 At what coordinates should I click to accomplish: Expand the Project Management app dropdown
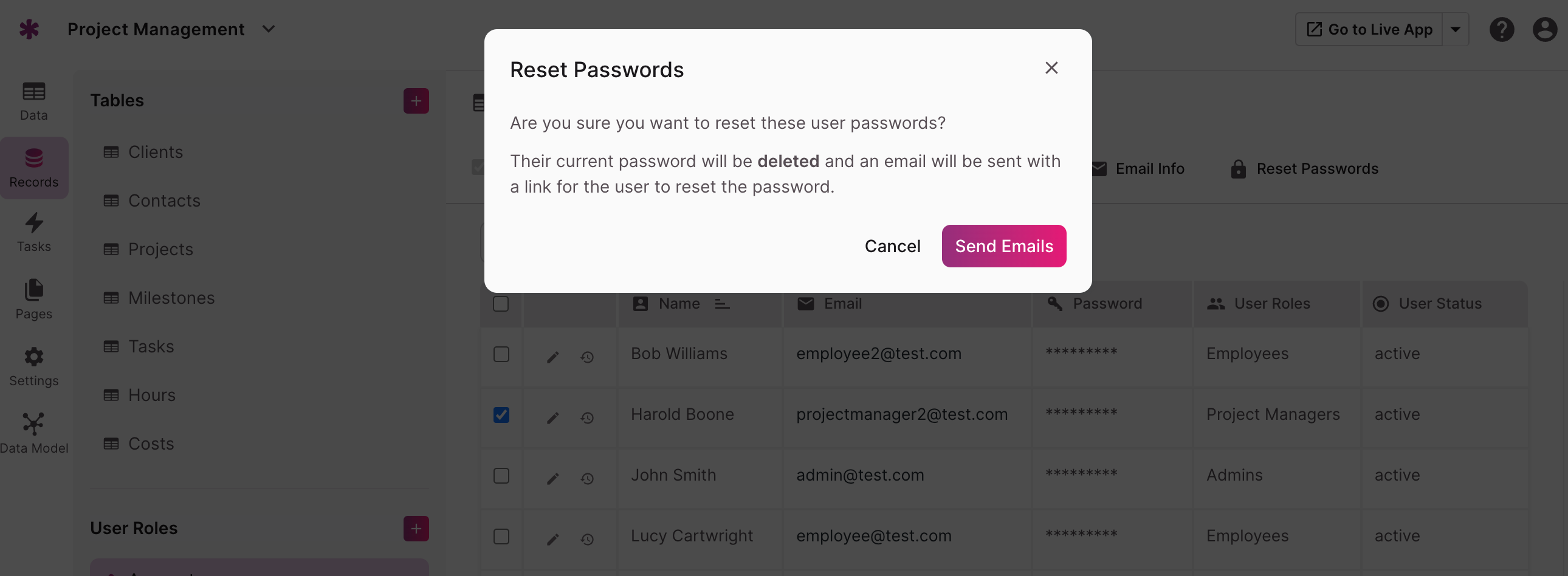pos(269,29)
